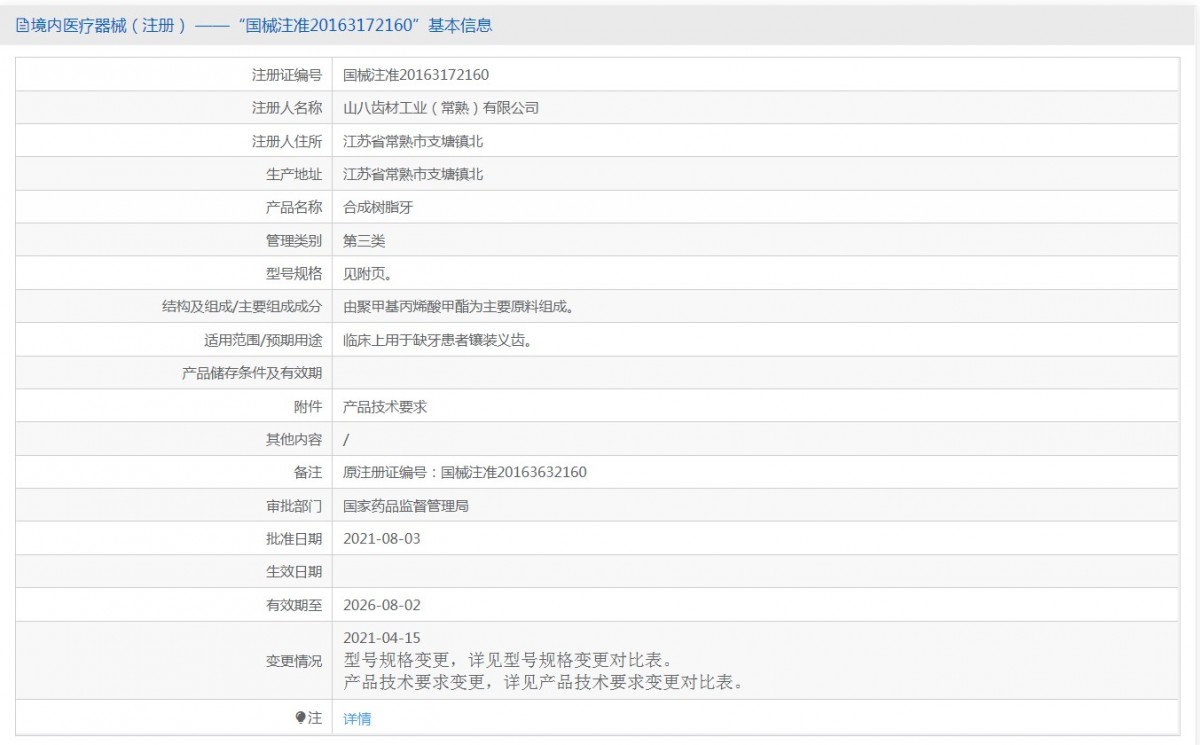The image size is (1200, 745).
Task: Click the 有效期至 row label
Action: (x=294, y=605)
